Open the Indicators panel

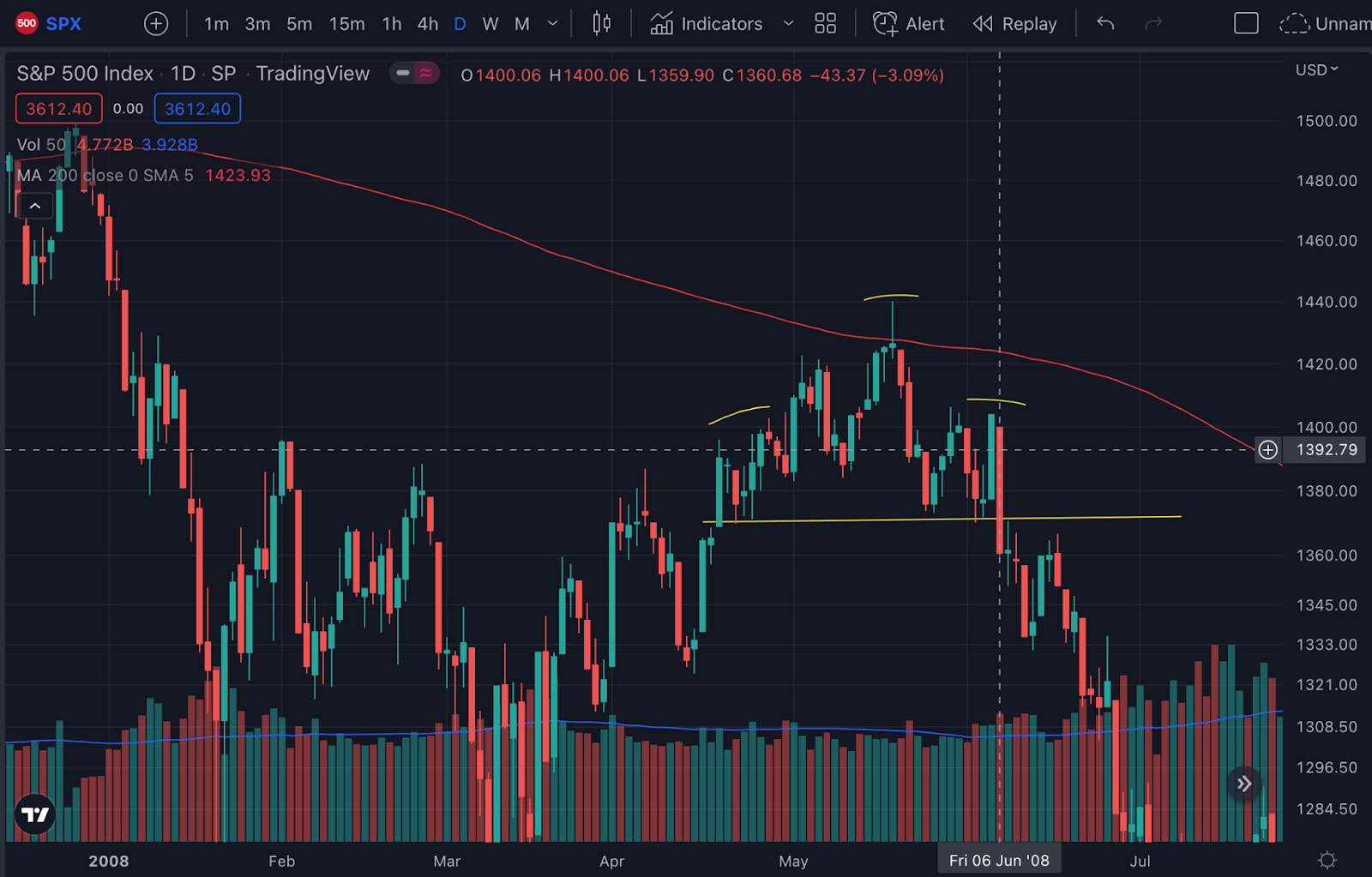coord(707,23)
